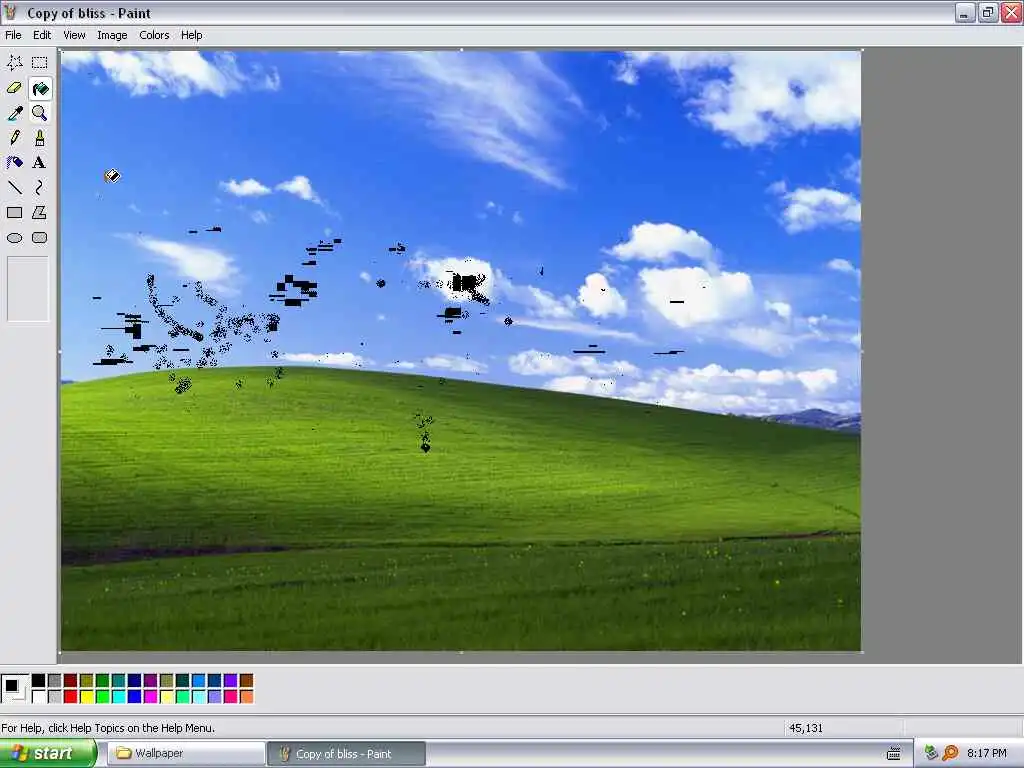This screenshot has width=1024, height=768.
Task: Pick the black swatch in the palette
Action: pos(39,680)
